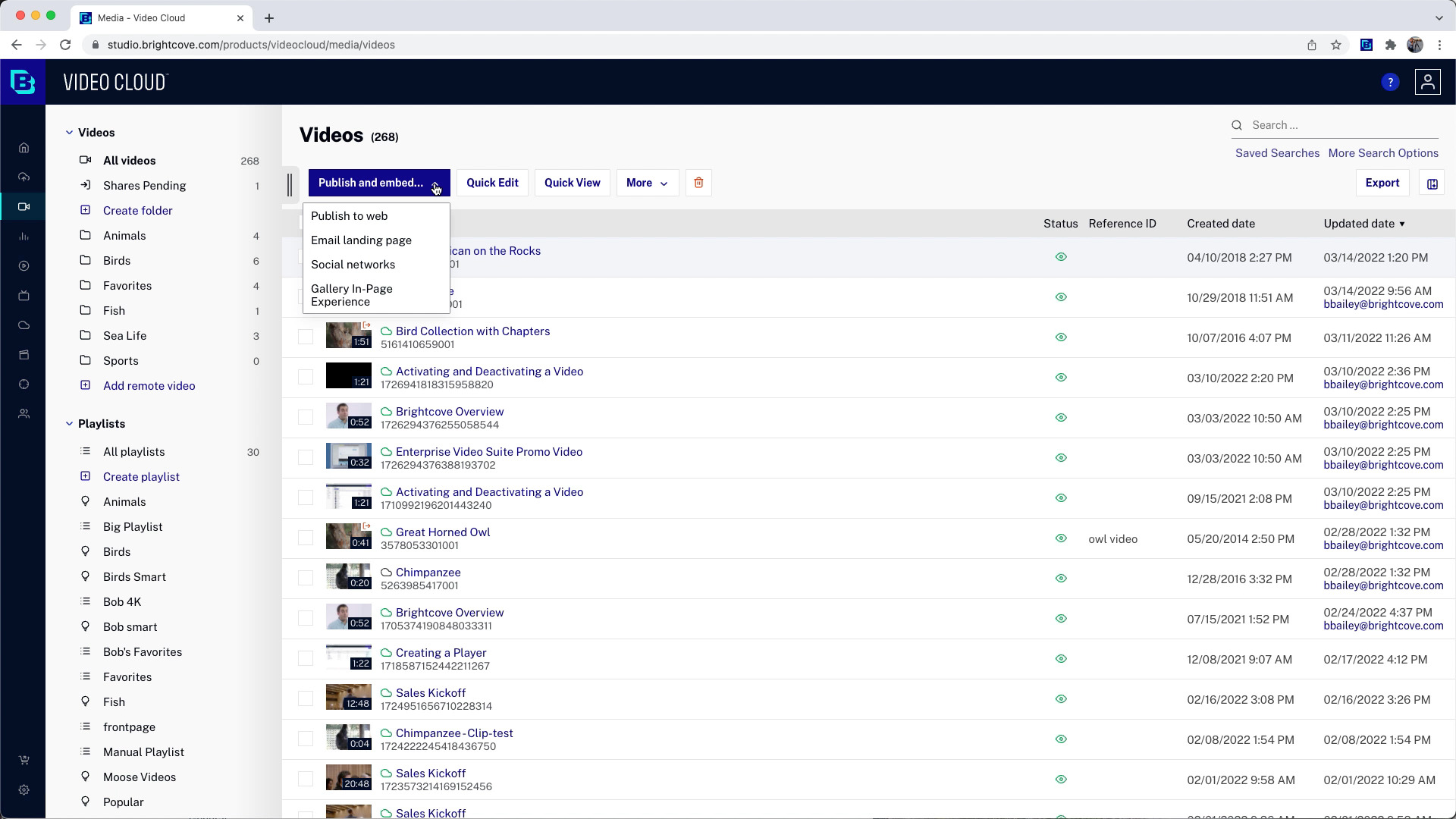Open the user account profile icon
1456x819 pixels.
click(x=1428, y=82)
